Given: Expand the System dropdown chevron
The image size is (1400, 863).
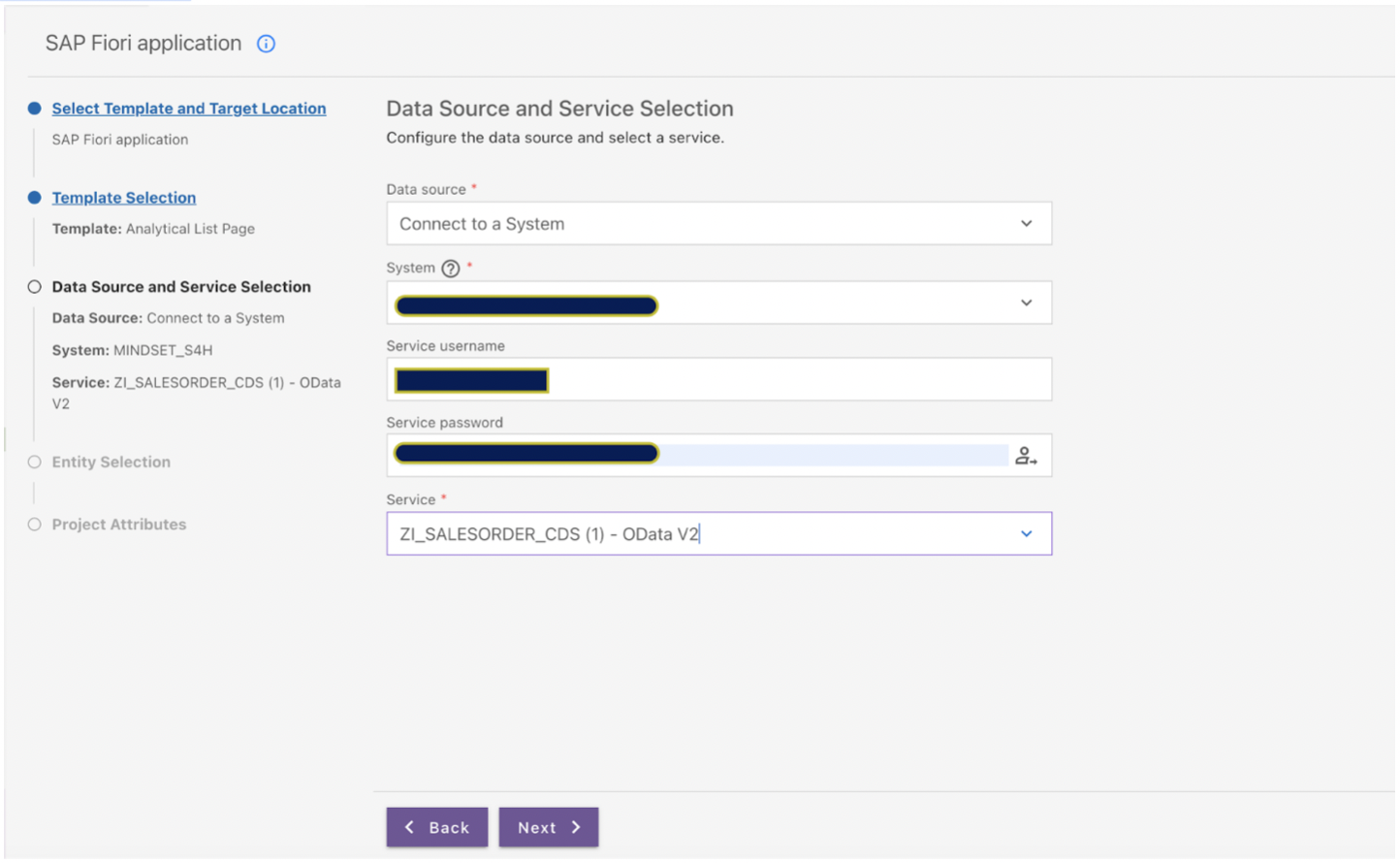Looking at the screenshot, I should click(x=1027, y=304).
